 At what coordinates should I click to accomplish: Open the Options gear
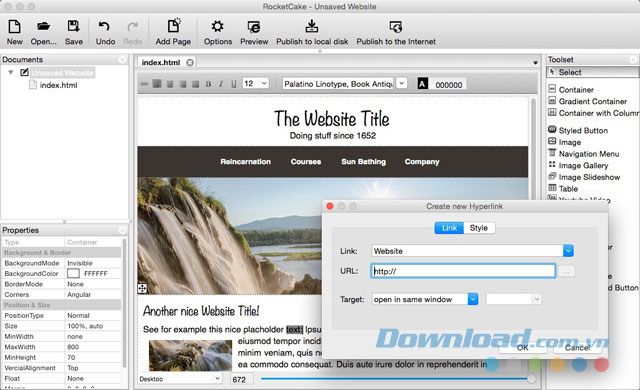point(218,33)
